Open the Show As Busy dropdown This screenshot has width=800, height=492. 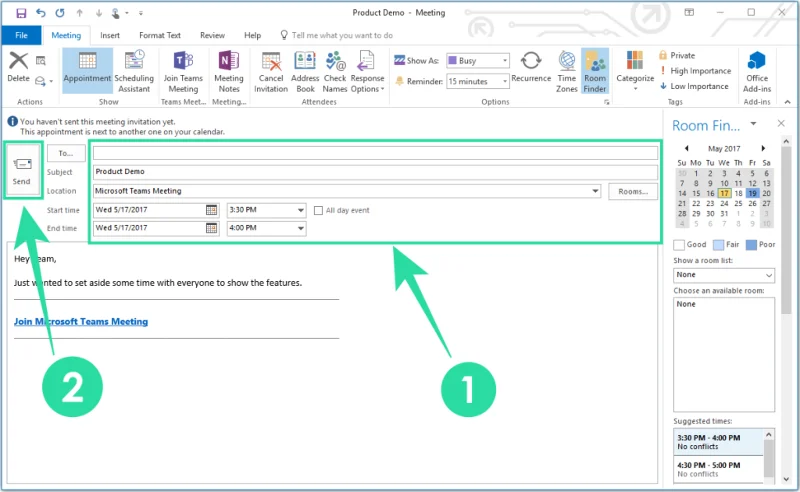(x=505, y=61)
